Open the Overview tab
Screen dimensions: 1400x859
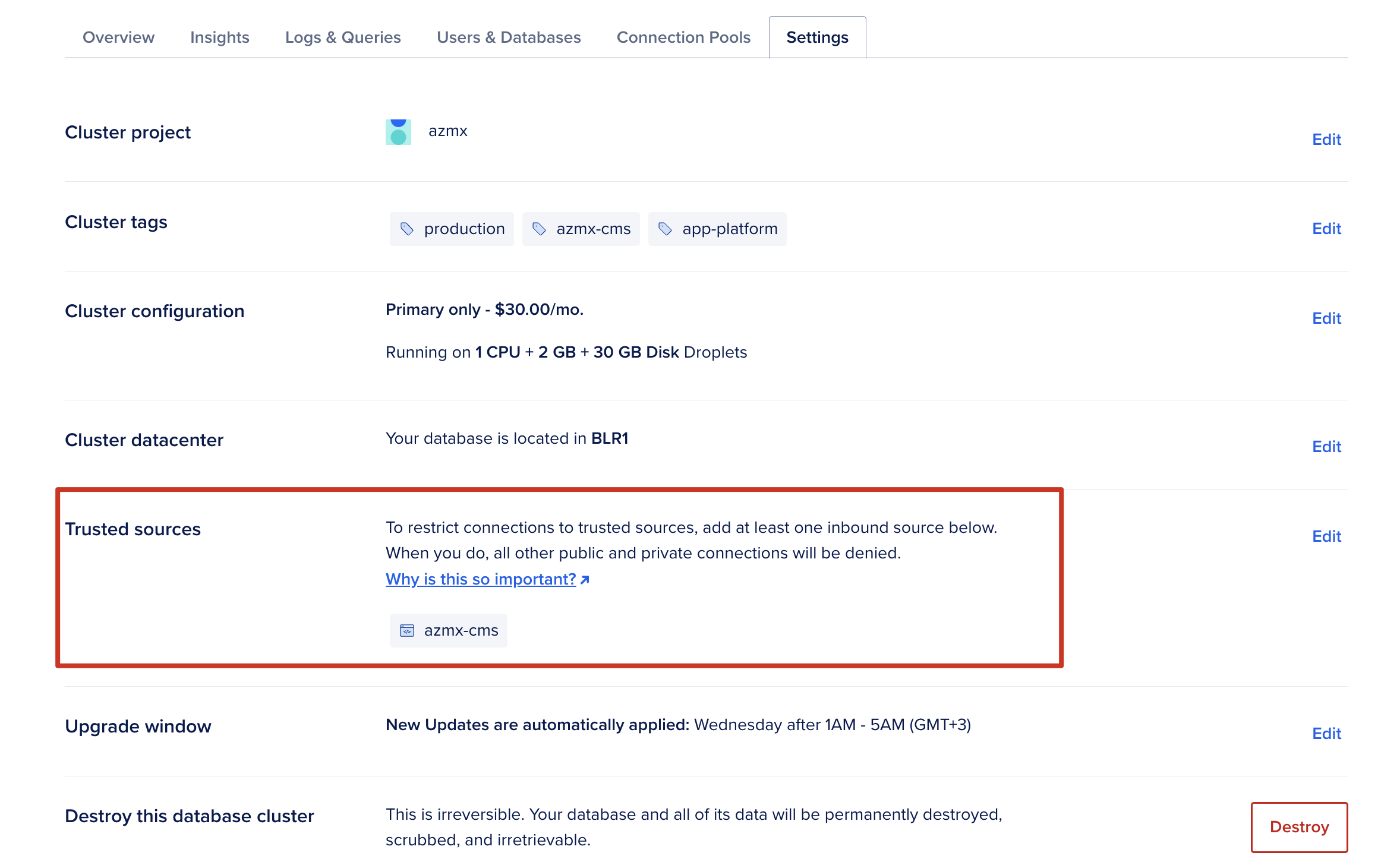pyautogui.click(x=118, y=37)
